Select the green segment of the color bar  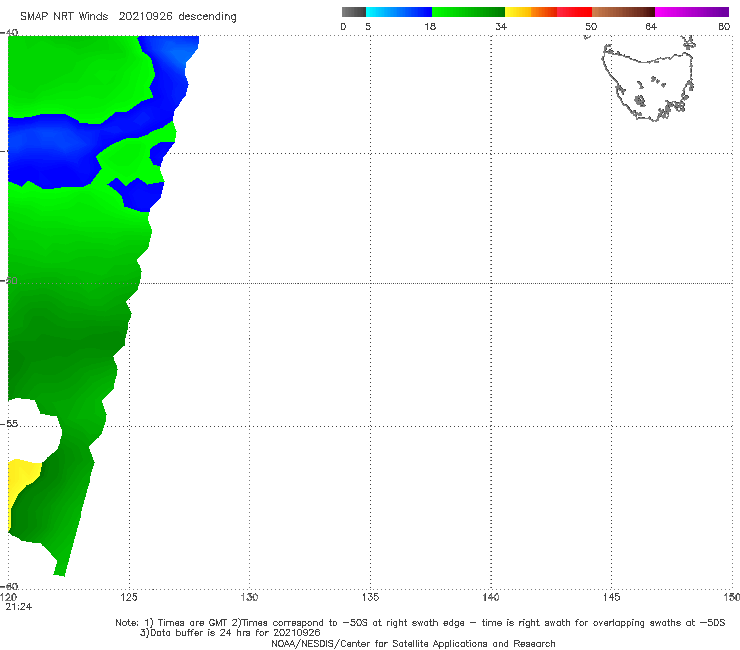click(x=468, y=12)
